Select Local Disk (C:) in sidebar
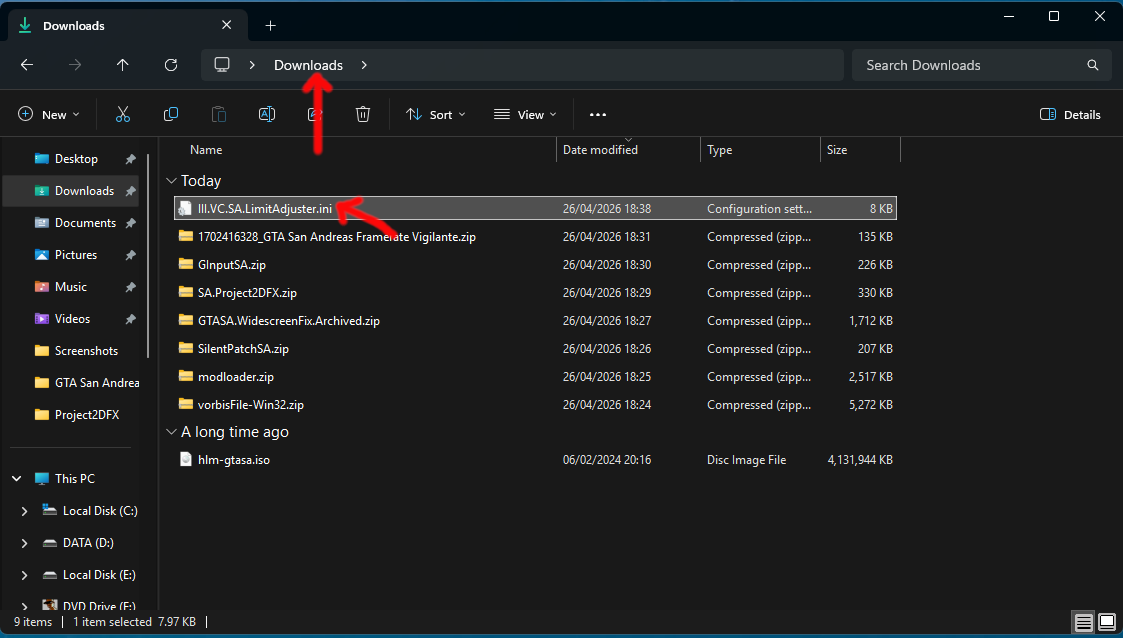1123x638 pixels. (x=100, y=511)
